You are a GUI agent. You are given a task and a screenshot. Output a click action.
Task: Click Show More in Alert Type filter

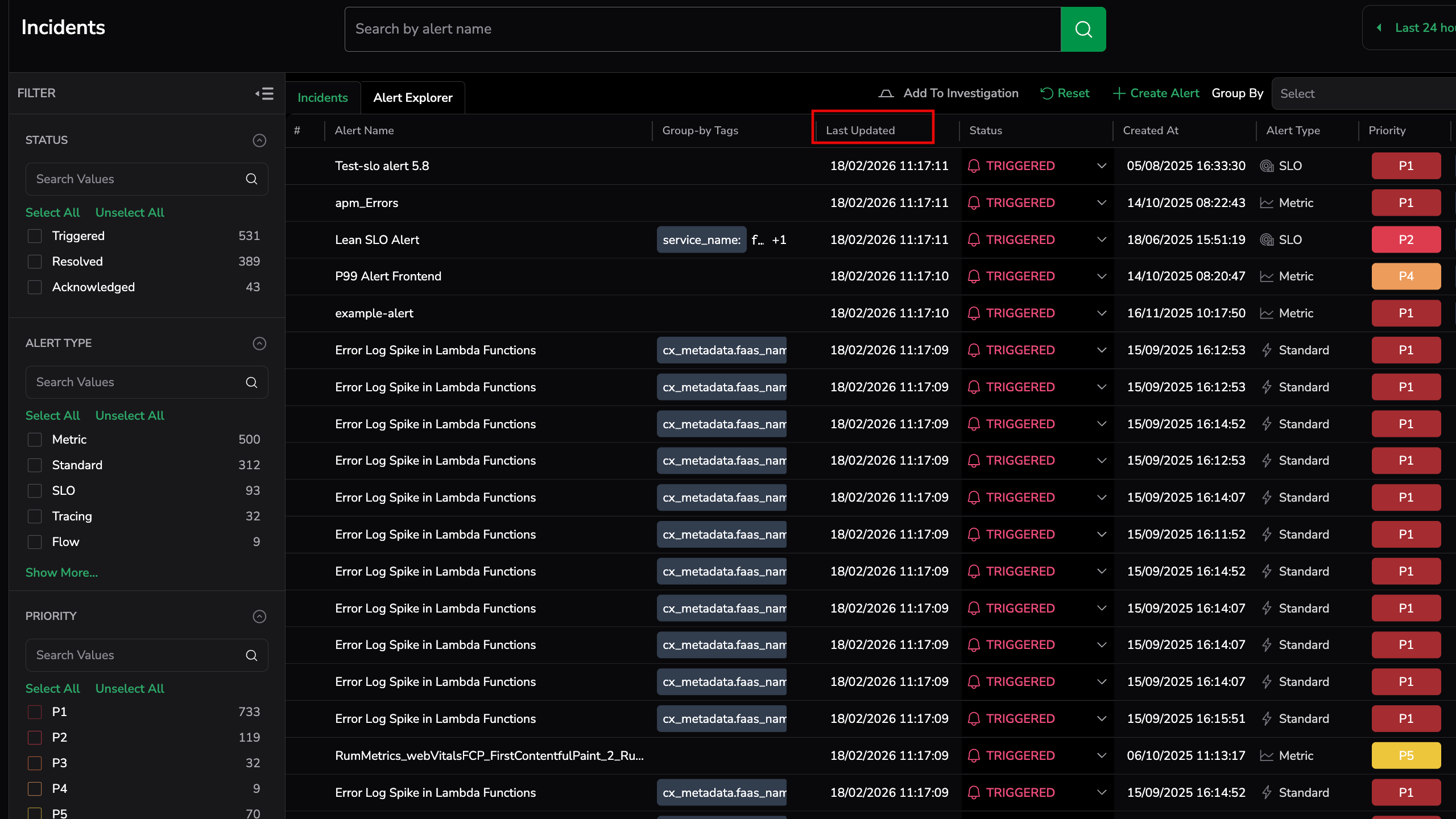click(x=61, y=573)
